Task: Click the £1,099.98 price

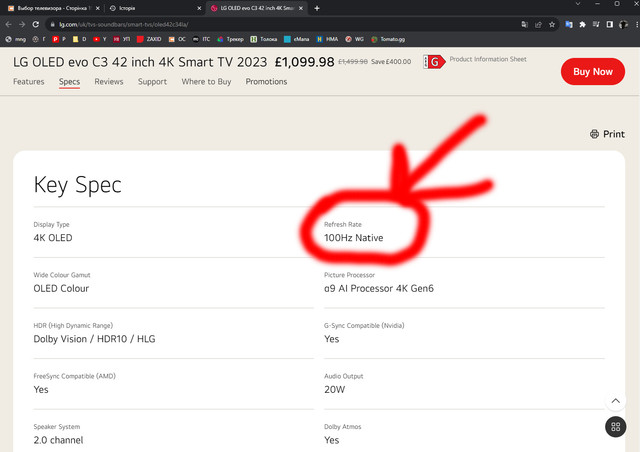Action: (x=304, y=62)
